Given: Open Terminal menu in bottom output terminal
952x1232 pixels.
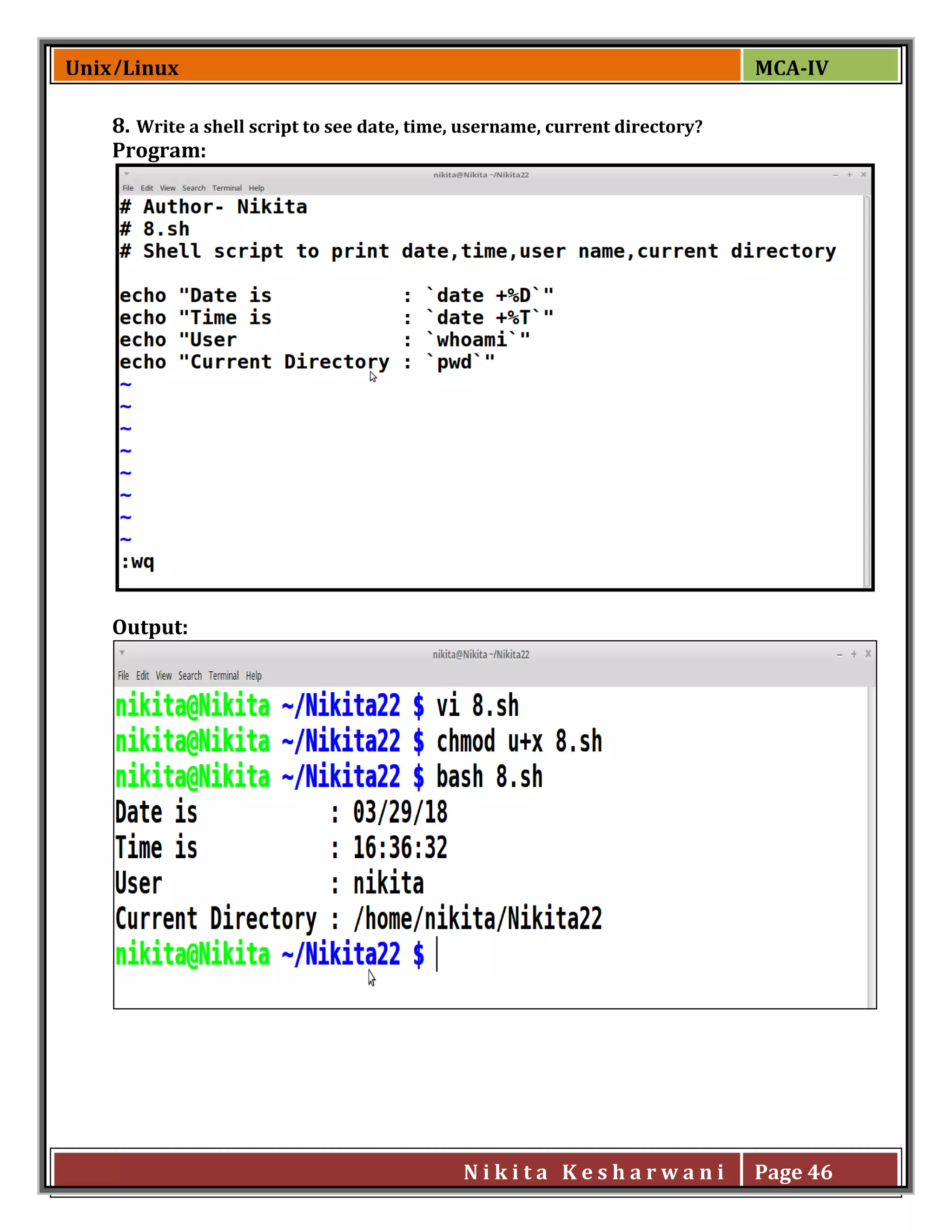Looking at the screenshot, I should [223, 675].
